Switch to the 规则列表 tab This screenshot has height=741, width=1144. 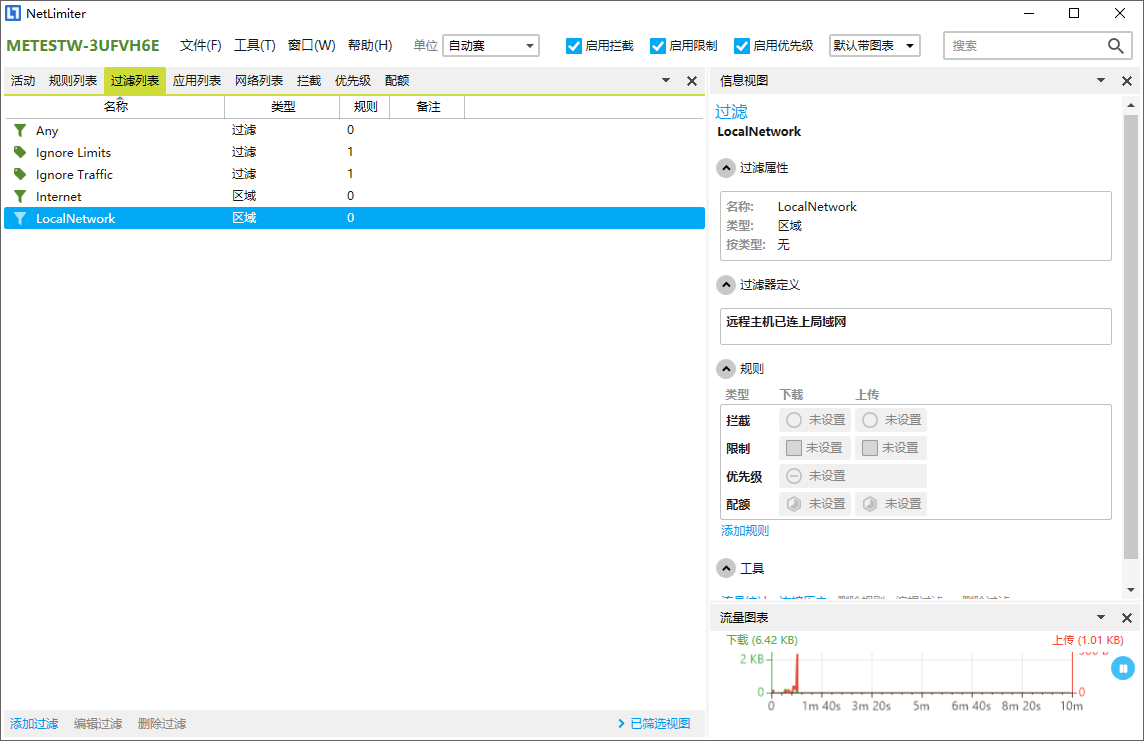73,81
